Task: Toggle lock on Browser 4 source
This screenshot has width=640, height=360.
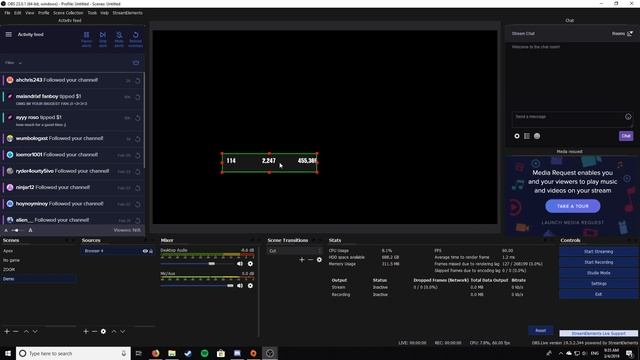Action: click(151, 251)
